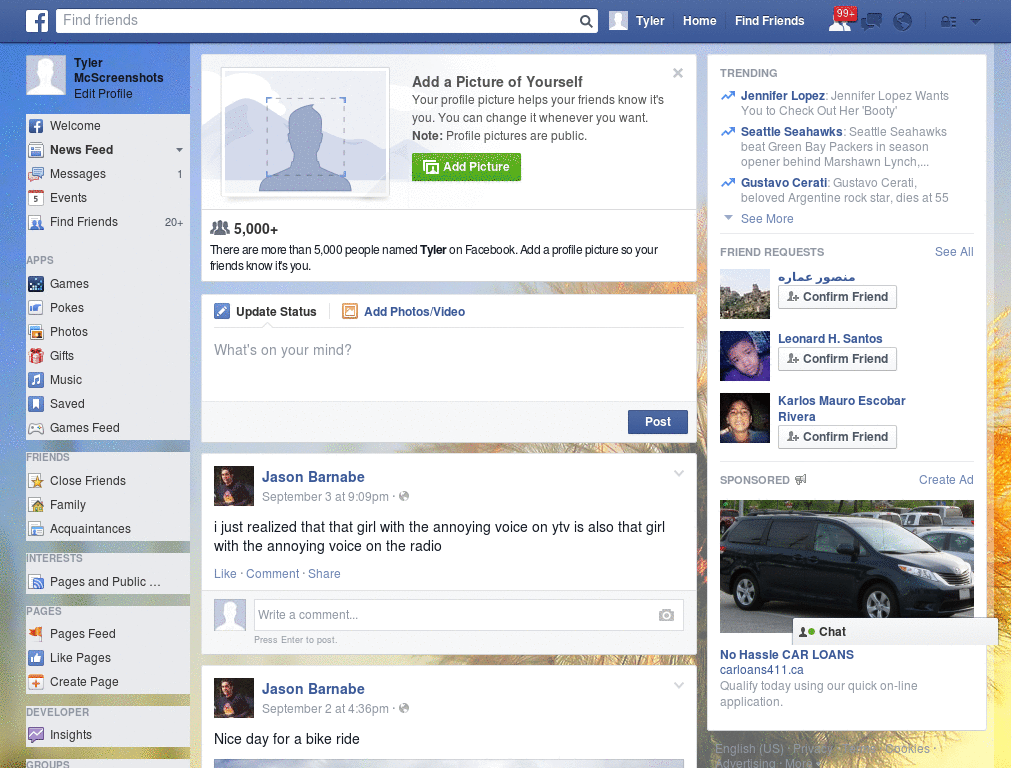Screen dimensions: 1024x768
Task: Click Jason Barnabe name on September 3 post
Action: pos(313,477)
